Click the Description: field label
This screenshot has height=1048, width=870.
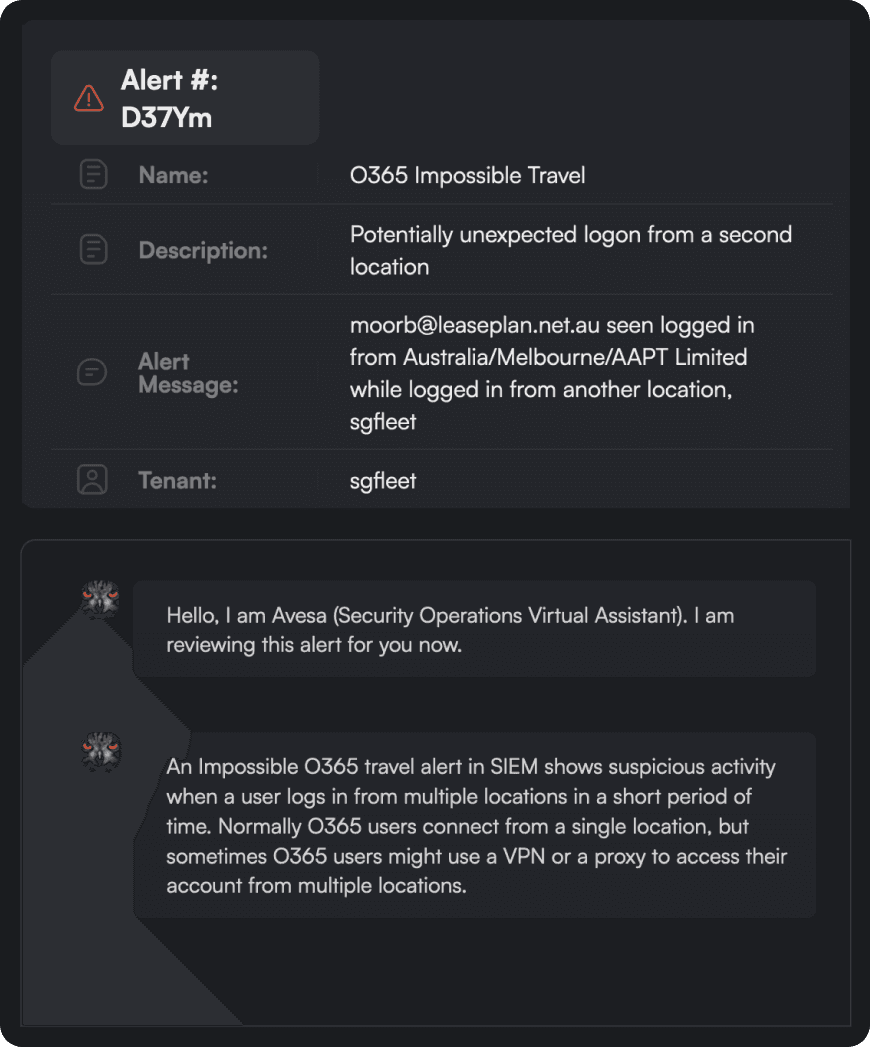point(203,250)
